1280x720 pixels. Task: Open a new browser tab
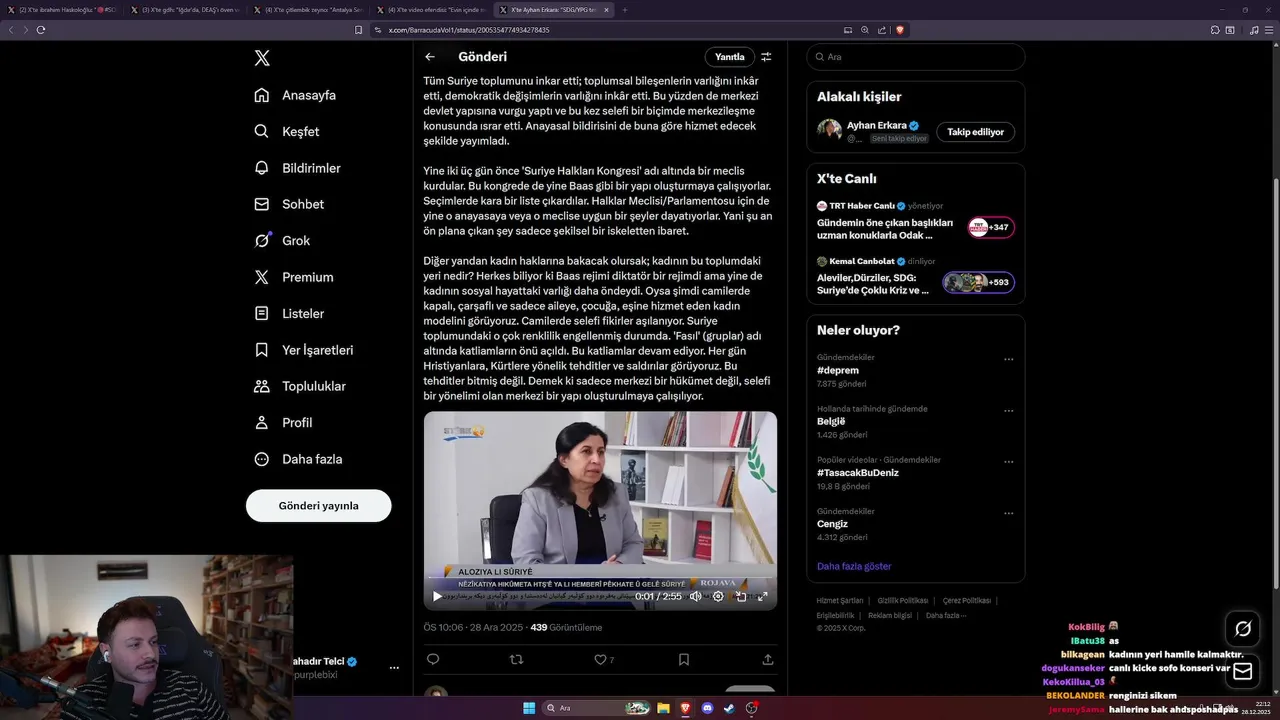(x=625, y=9)
